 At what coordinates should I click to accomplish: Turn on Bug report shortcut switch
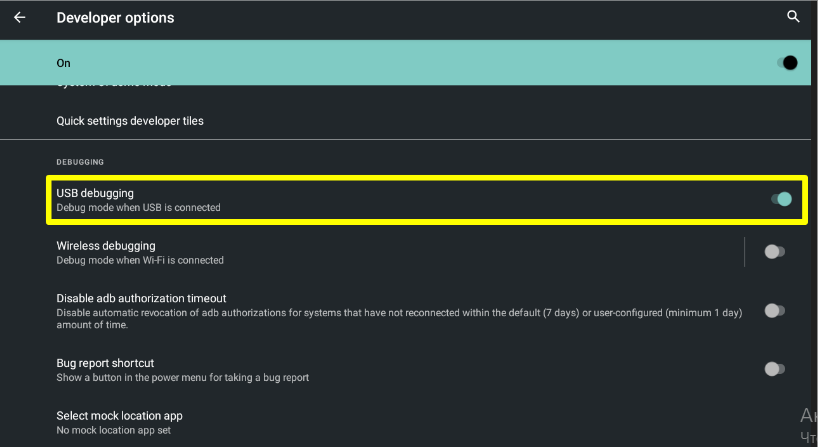[x=773, y=369]
